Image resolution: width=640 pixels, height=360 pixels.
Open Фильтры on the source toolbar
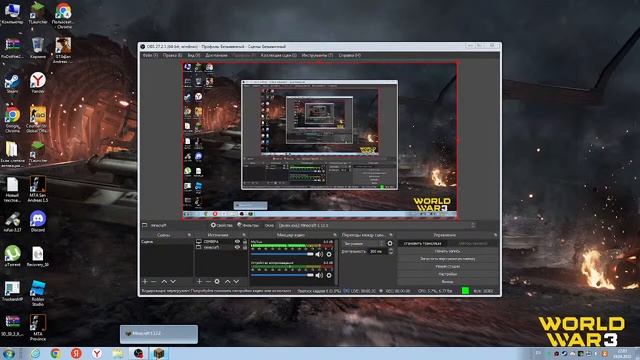coord(248,225)
